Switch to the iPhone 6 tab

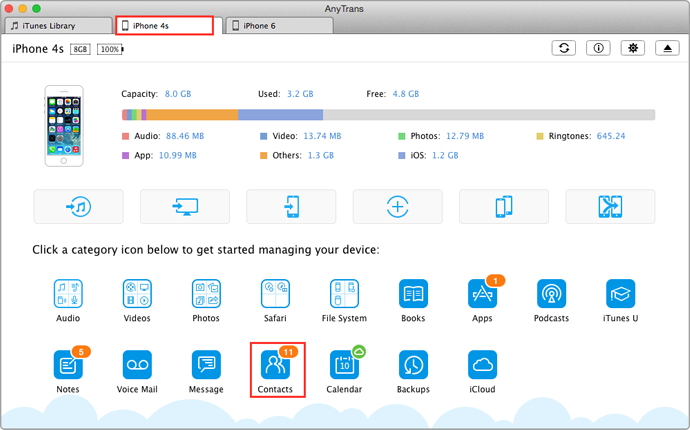[x=279, y=26]
